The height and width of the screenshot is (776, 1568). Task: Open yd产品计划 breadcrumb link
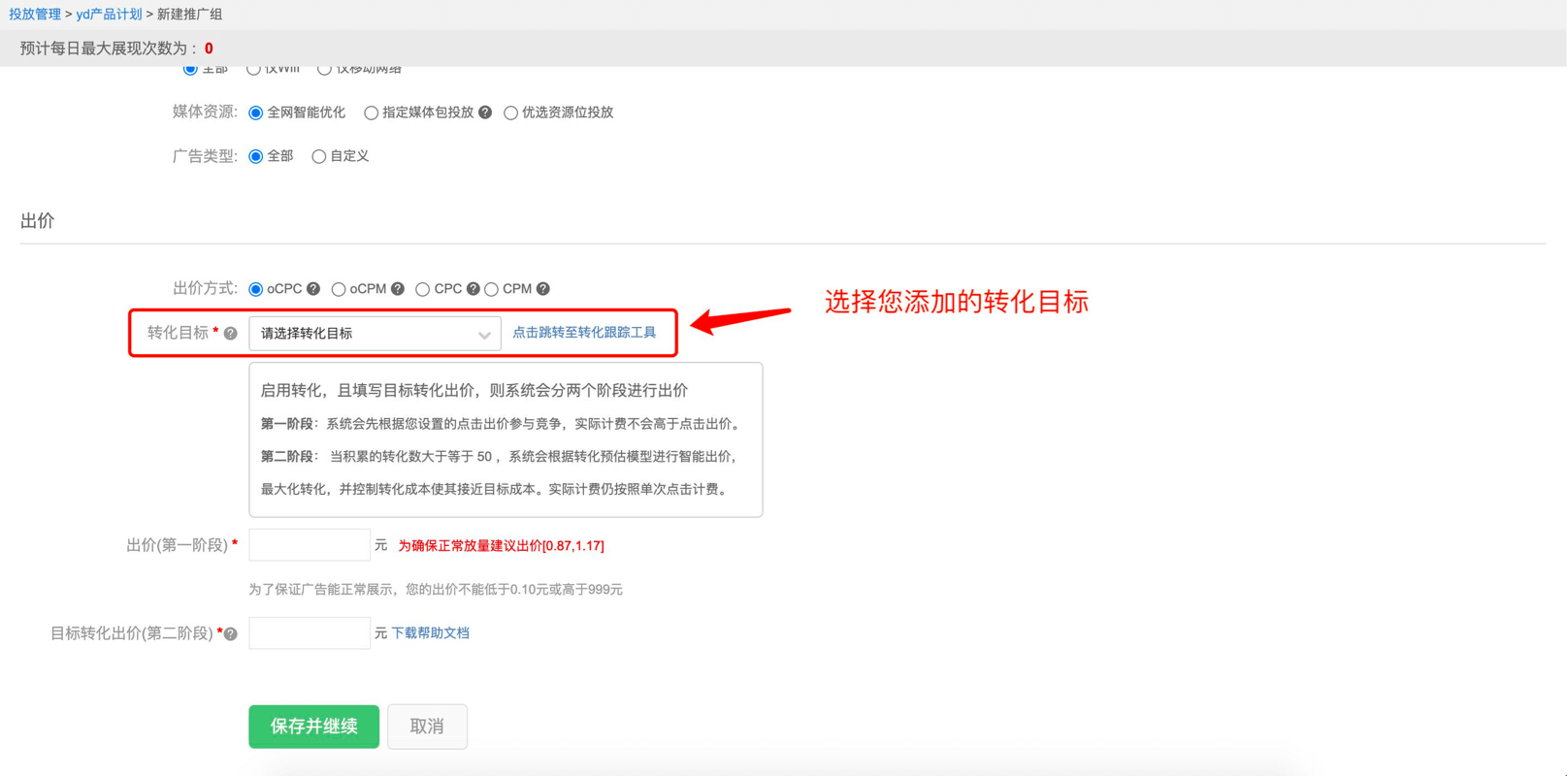point(109,15)
